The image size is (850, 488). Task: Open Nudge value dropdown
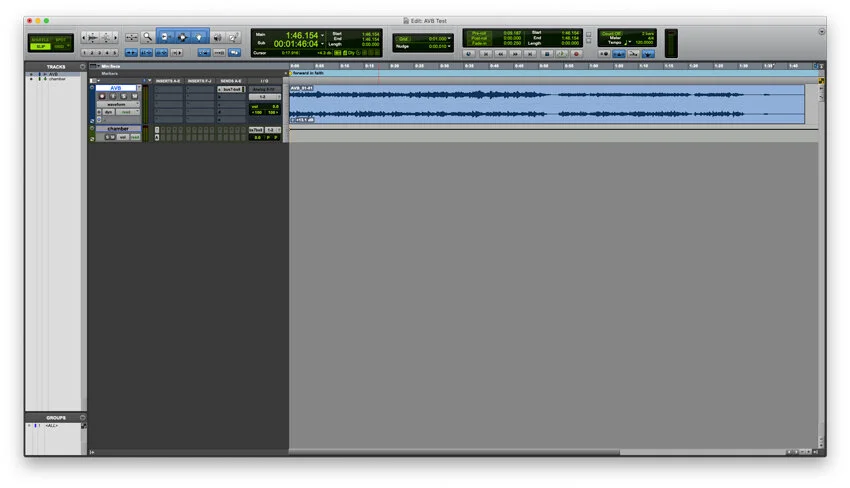coord(449,47)
